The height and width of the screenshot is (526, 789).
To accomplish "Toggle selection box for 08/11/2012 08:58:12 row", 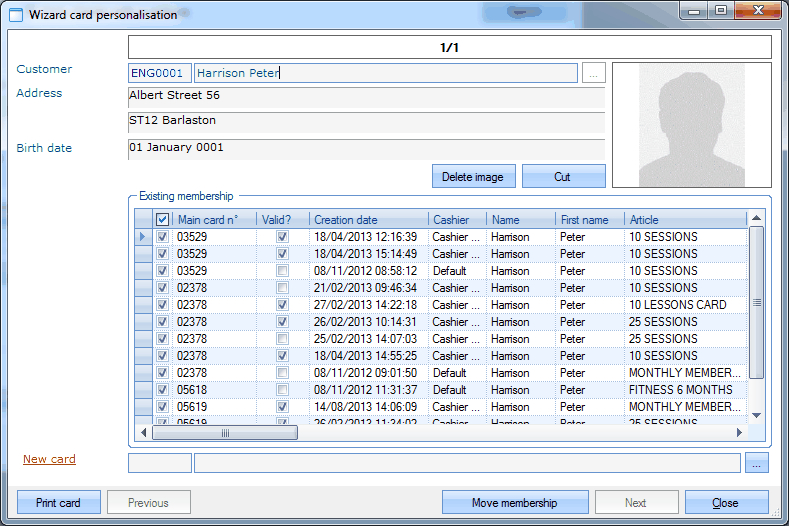I will pyautogui.click(x=162, y=271).
